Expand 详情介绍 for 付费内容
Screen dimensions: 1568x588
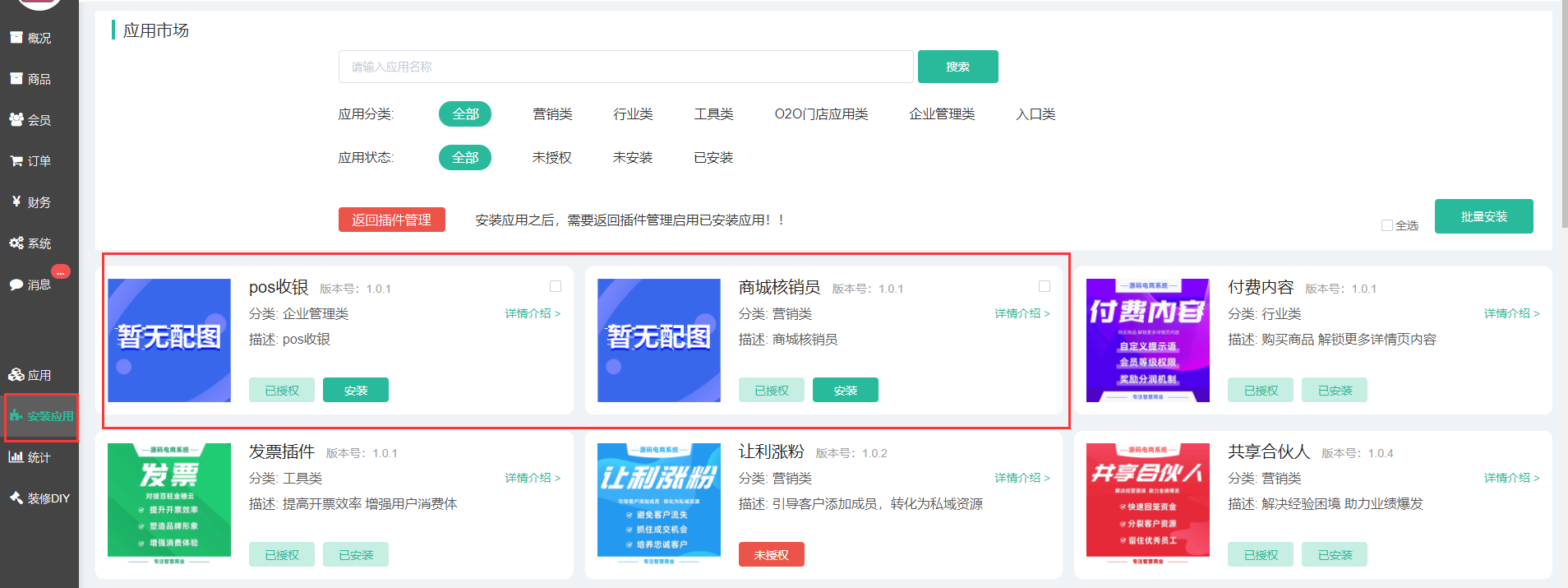click(1511, 313)
